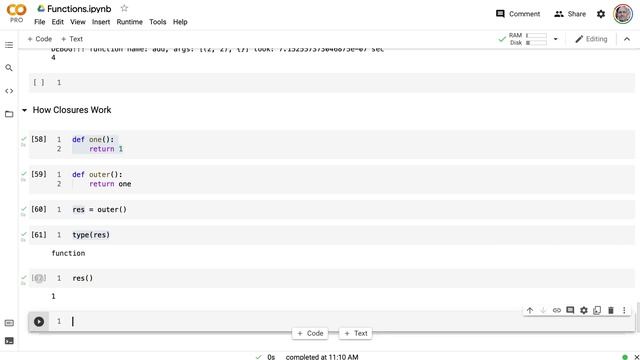The image size is (640, 360).
Task: Run the active empty cell
Action: click(x=39, y=322)
